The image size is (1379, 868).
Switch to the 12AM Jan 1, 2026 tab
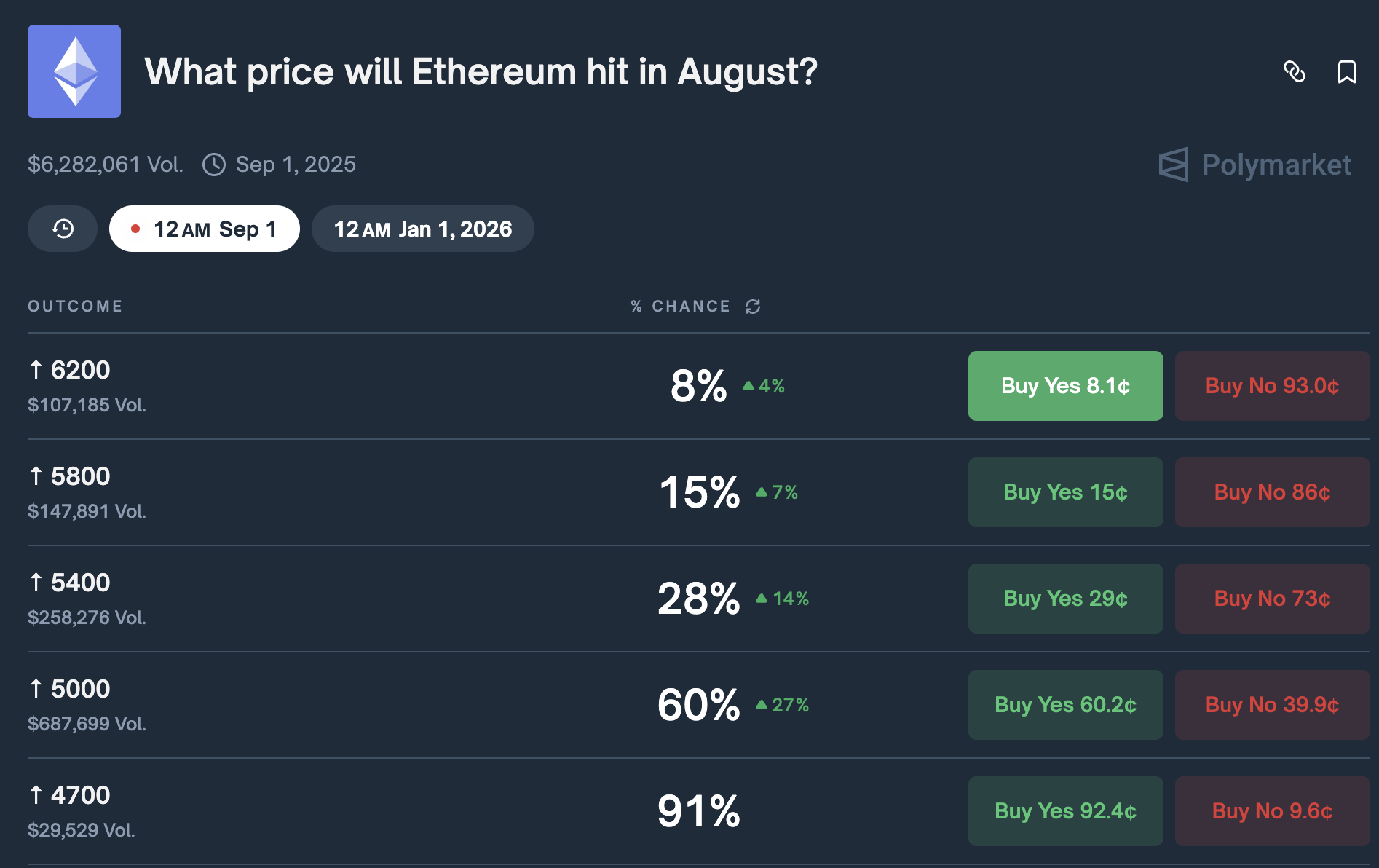point(422,229)
